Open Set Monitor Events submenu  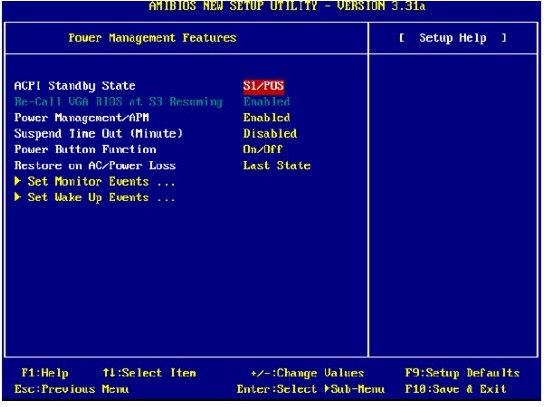coord(101,182)
